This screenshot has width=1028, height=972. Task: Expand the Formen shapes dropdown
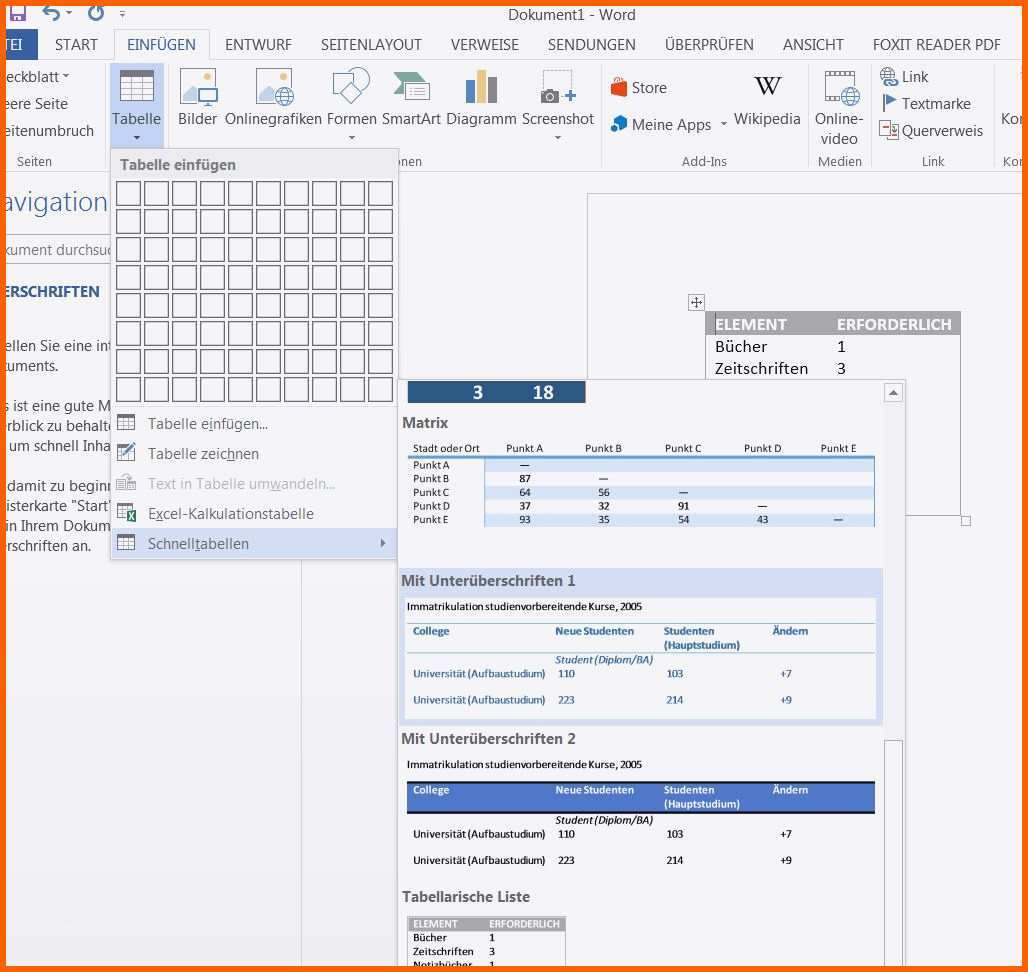pyautogui.click(x=351, y=137)
